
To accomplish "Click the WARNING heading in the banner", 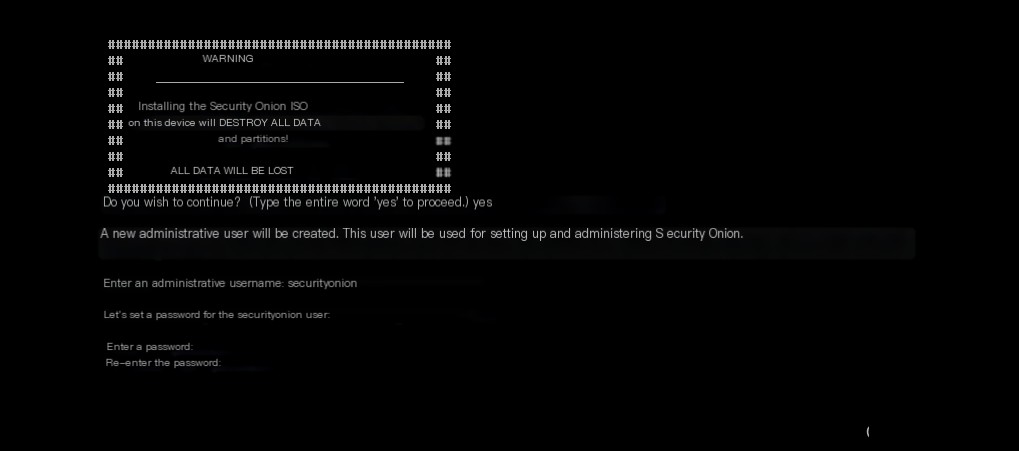I will (227, 58).
